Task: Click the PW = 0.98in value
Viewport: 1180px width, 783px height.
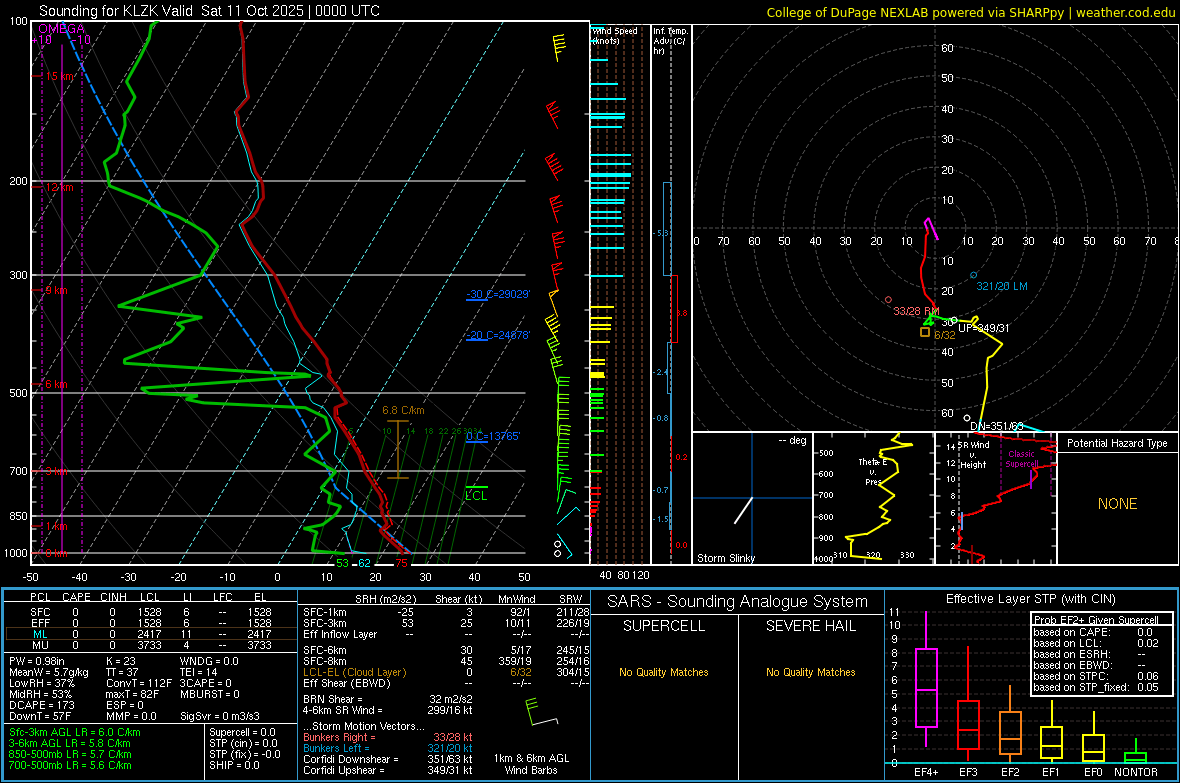Action: tap(37, 661)
